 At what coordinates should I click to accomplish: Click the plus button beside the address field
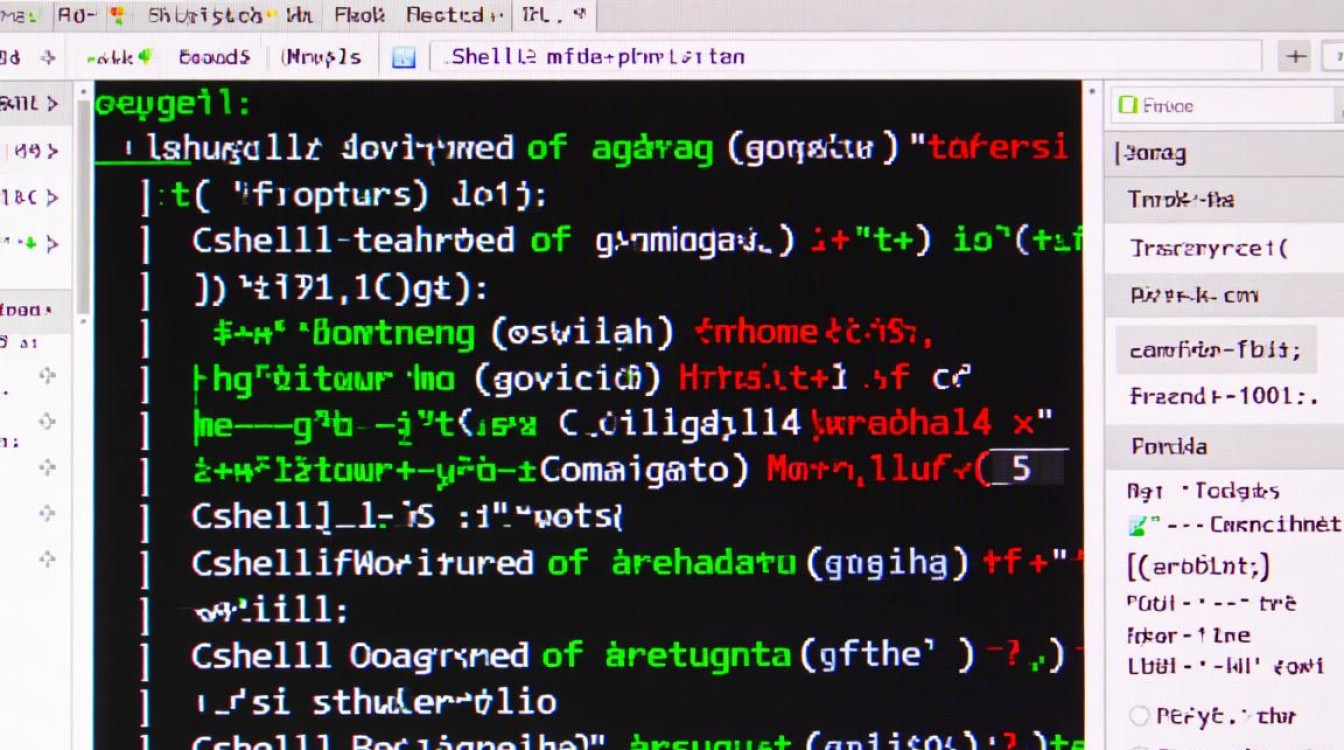tap(1296, 56)
